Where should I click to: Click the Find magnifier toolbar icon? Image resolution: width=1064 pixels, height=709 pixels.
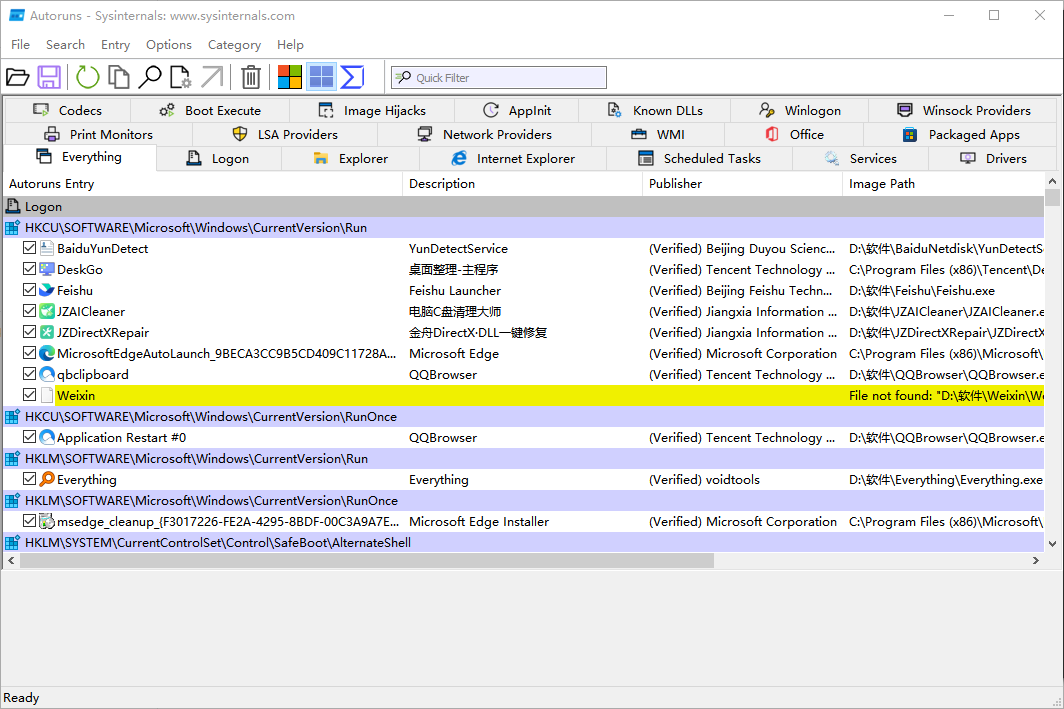click(x=149, y=77)
